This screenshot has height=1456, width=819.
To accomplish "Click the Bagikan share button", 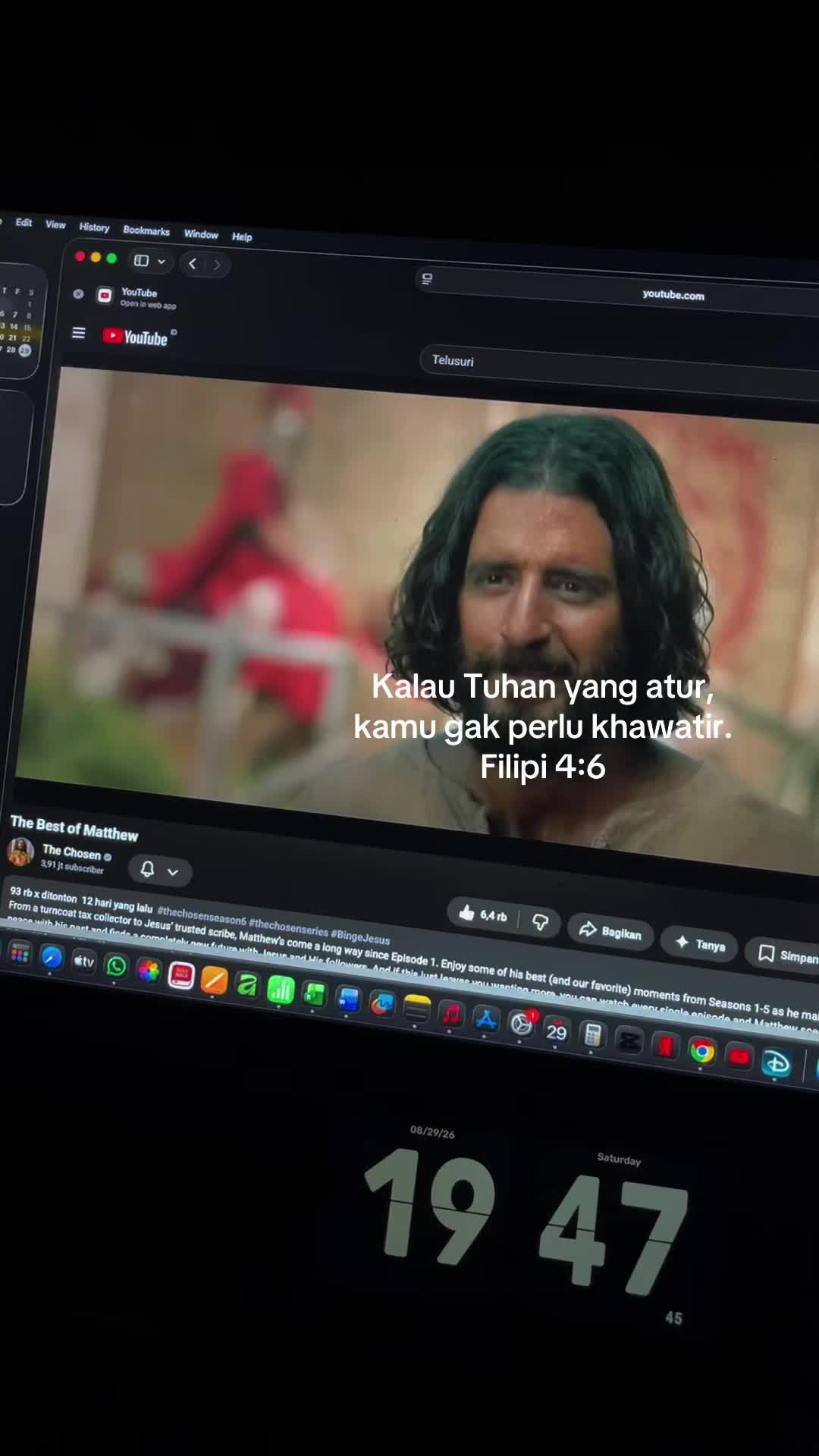I will (x=610, y=931).
